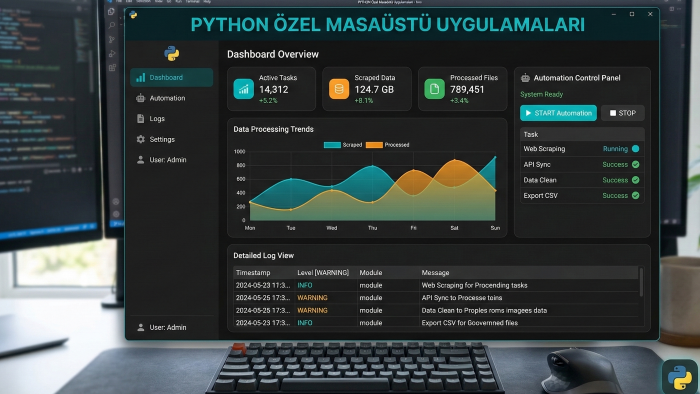Viewport: 700px width, 394px height.
Task: Click the Dashboard bar chart icon
Action: point(141,78)
